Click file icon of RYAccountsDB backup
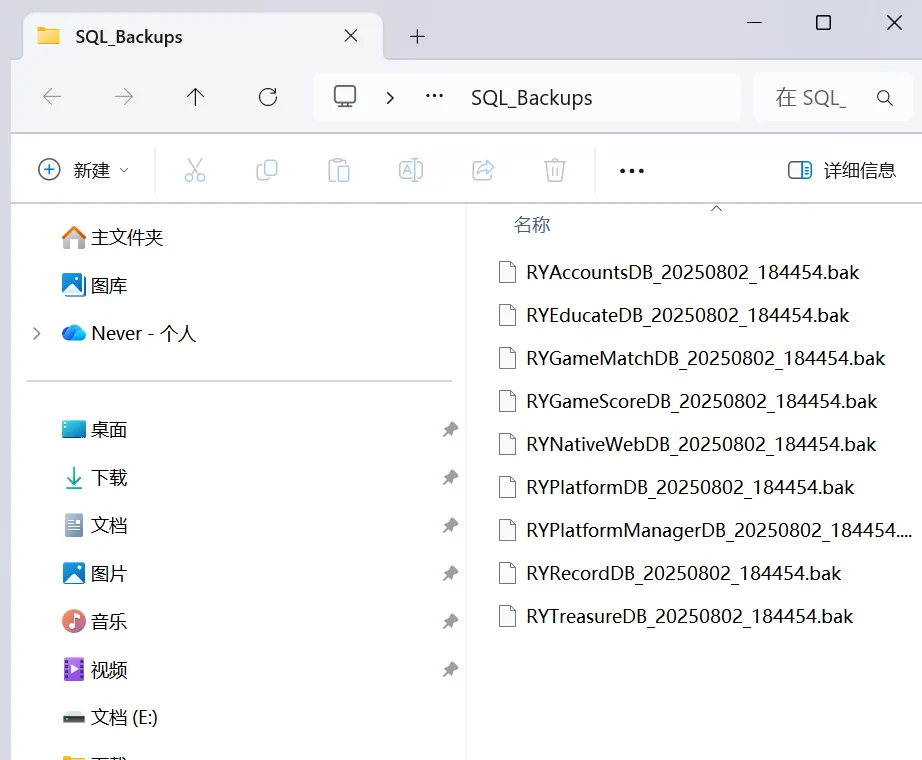Image resolution: width=922 pixels, height=760 pixels. click(x=507, y=272)
